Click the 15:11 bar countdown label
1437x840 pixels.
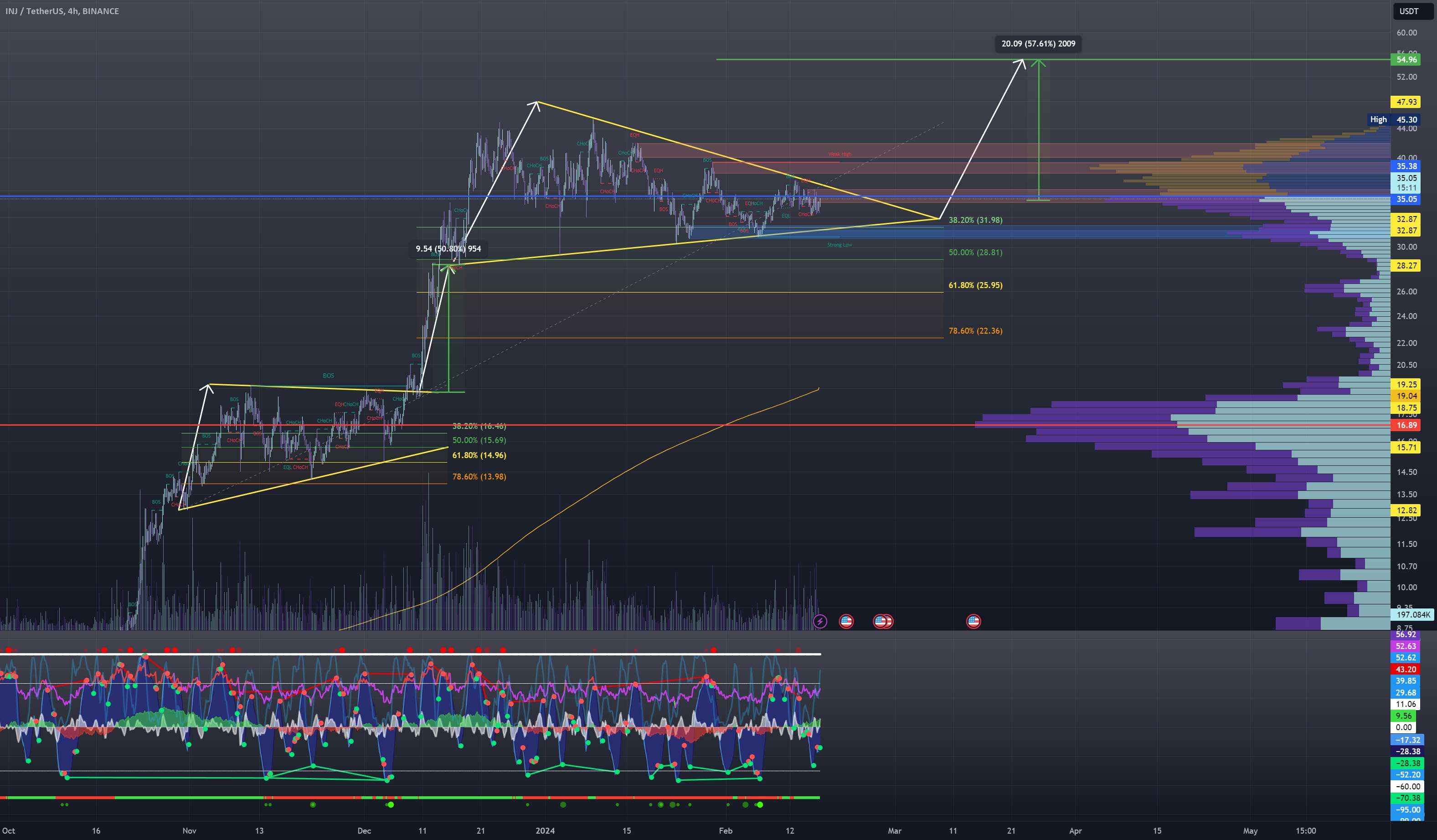1407,188
